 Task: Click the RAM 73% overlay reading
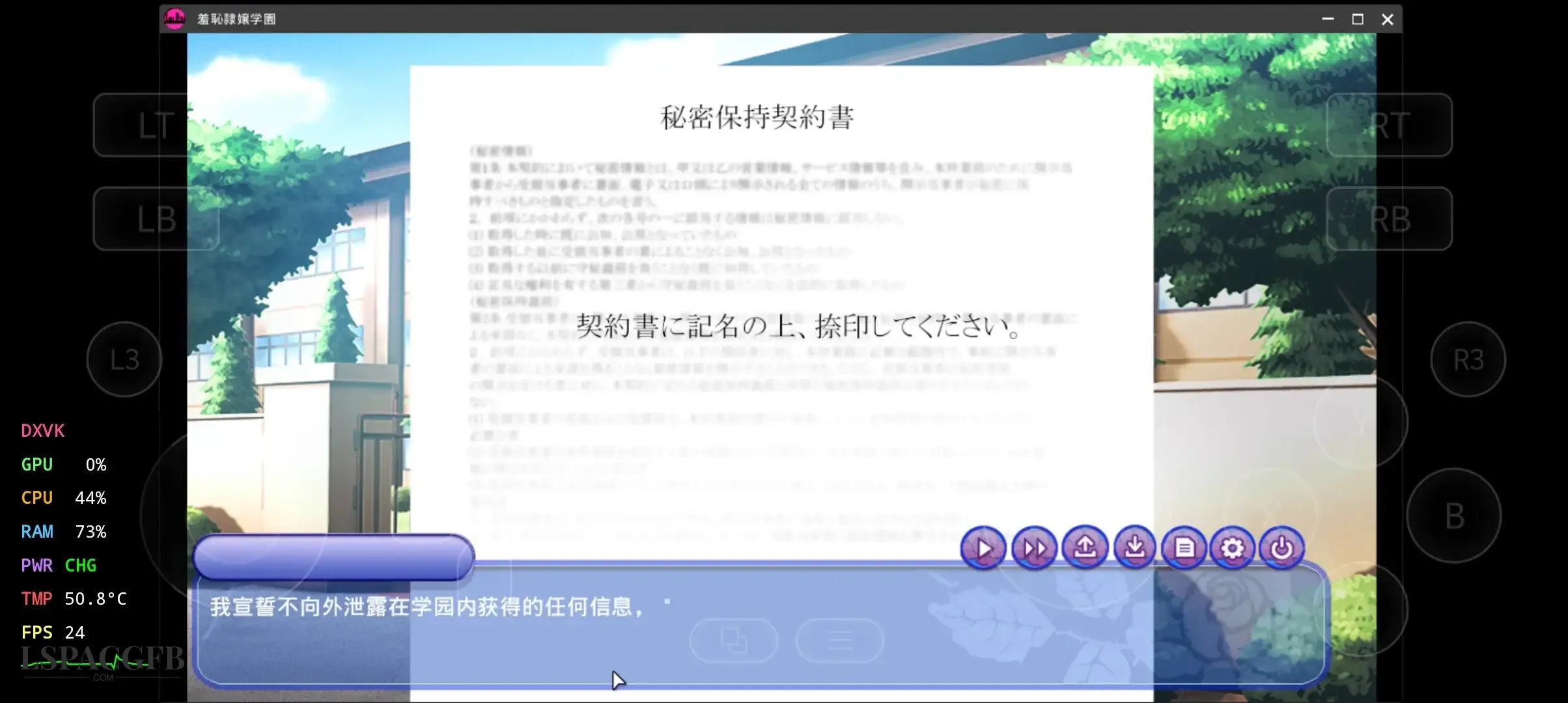(63, 532)
